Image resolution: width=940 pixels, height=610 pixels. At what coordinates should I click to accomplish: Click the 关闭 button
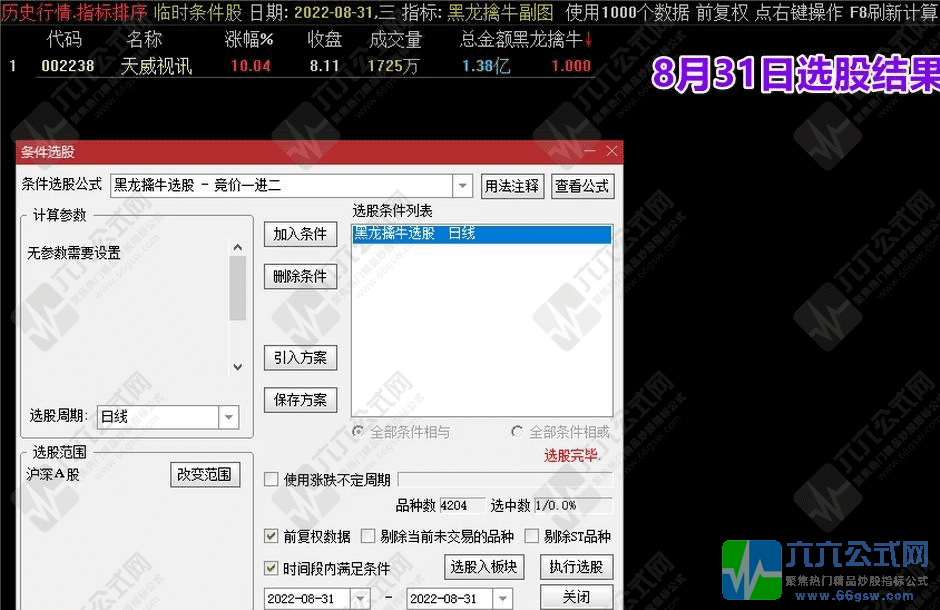pyautogui.click(x=577, y=597)
